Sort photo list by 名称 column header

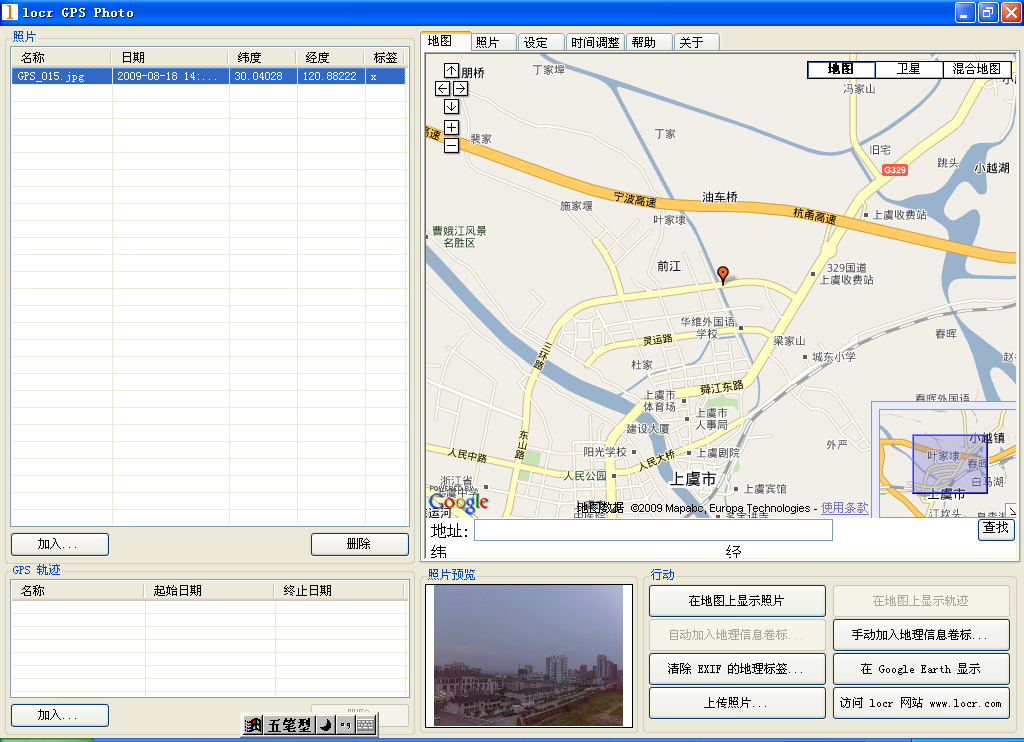61,57
